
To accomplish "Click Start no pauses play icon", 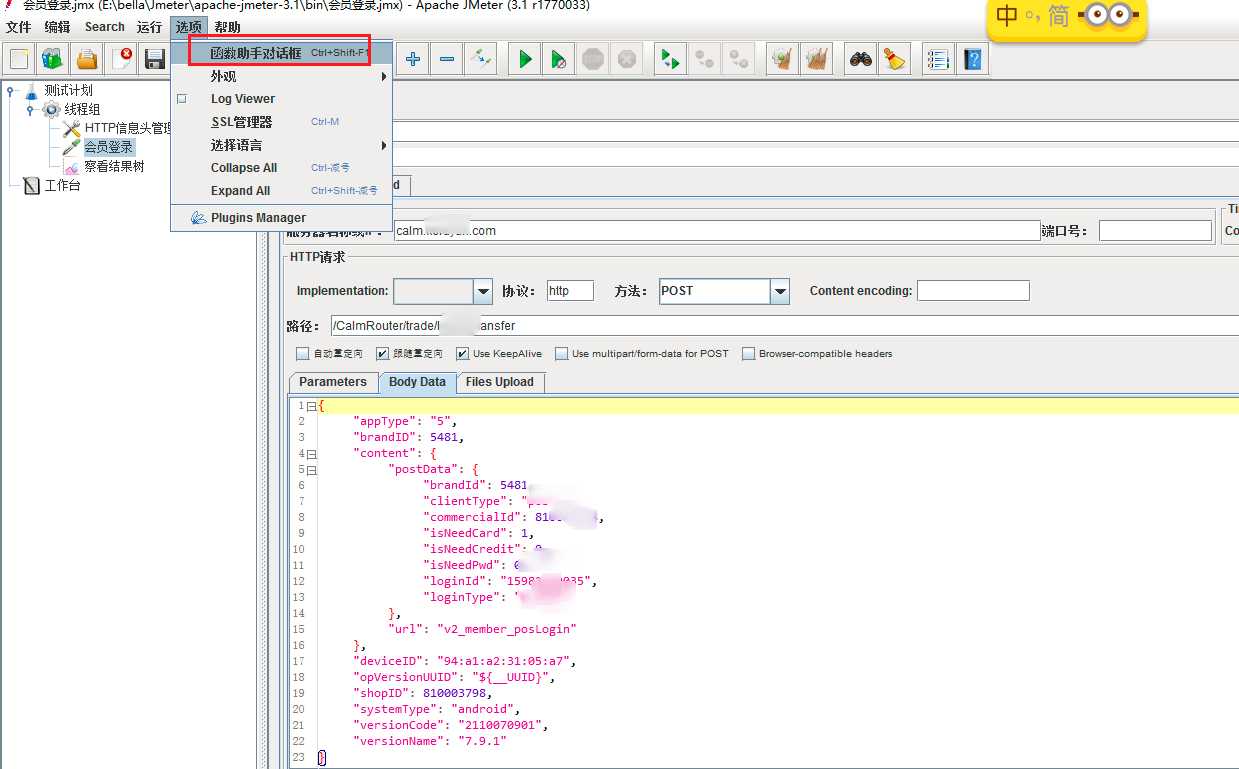I will 559,59.
